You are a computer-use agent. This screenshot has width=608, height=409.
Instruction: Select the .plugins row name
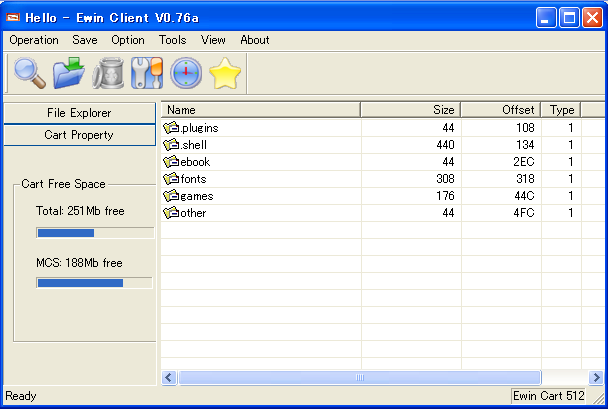[x=199, y=128]
